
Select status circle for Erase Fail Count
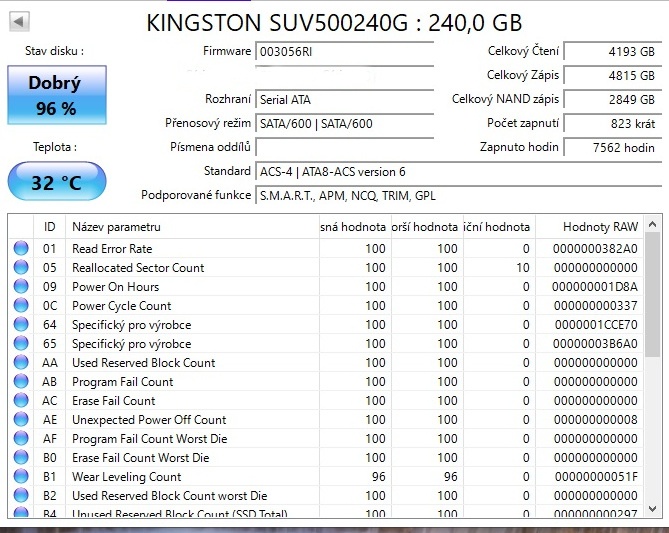(x=21, y=400)
